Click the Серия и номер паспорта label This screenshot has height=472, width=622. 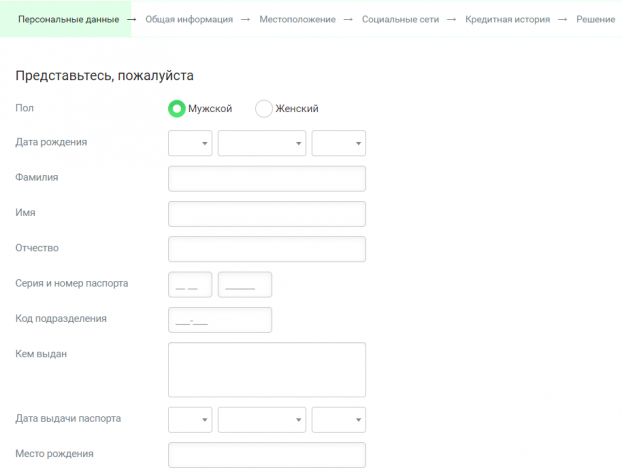click(x=72, y=283)
